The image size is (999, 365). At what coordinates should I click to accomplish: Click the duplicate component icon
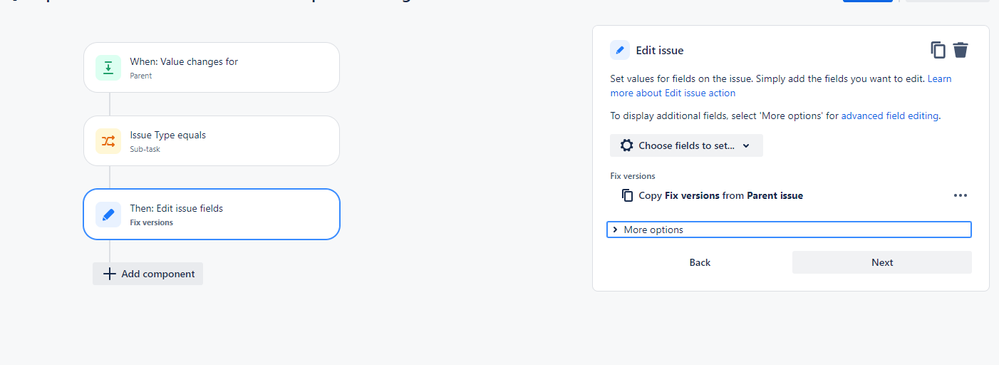[938, 50]
